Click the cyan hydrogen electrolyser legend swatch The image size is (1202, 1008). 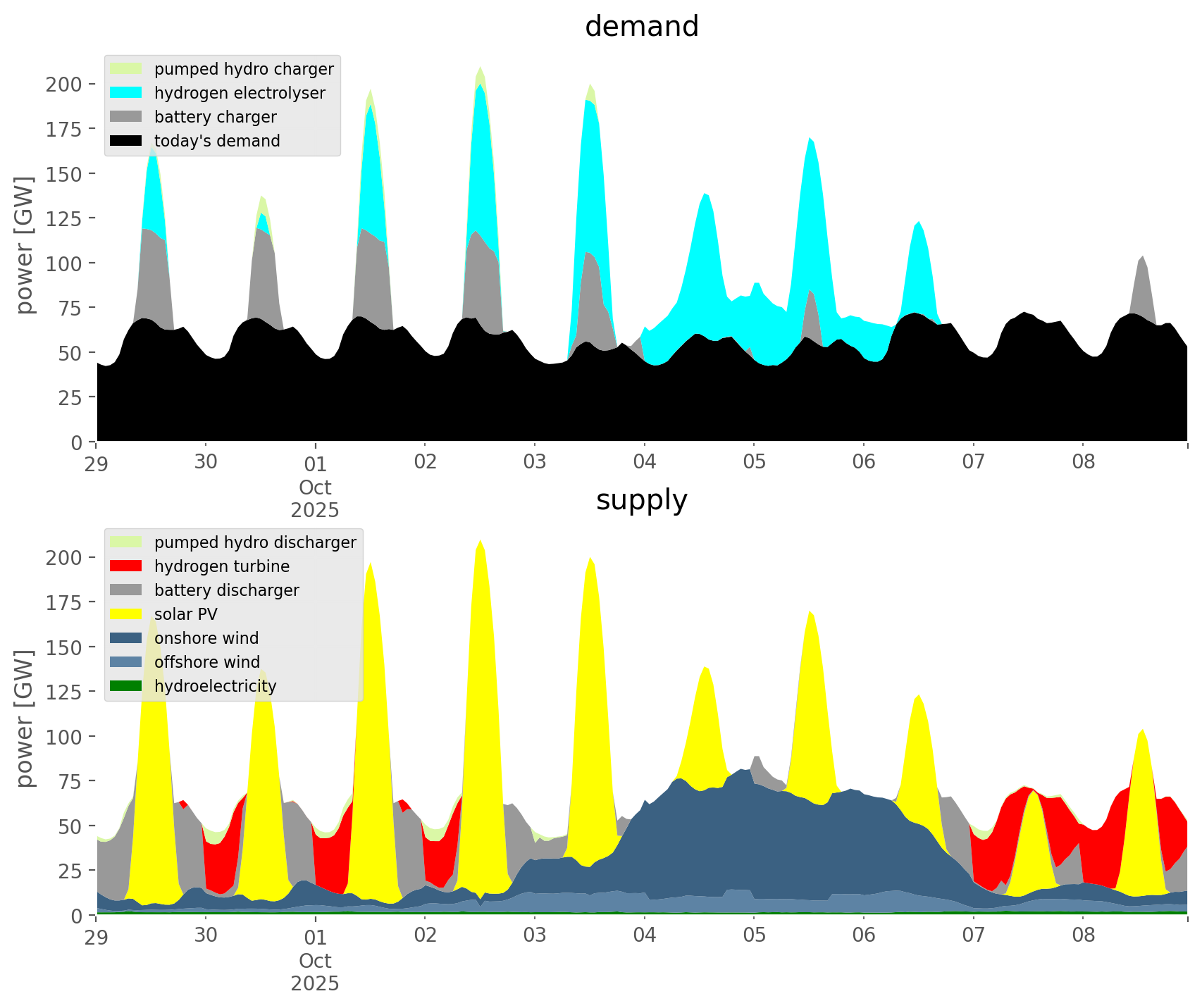126,93
